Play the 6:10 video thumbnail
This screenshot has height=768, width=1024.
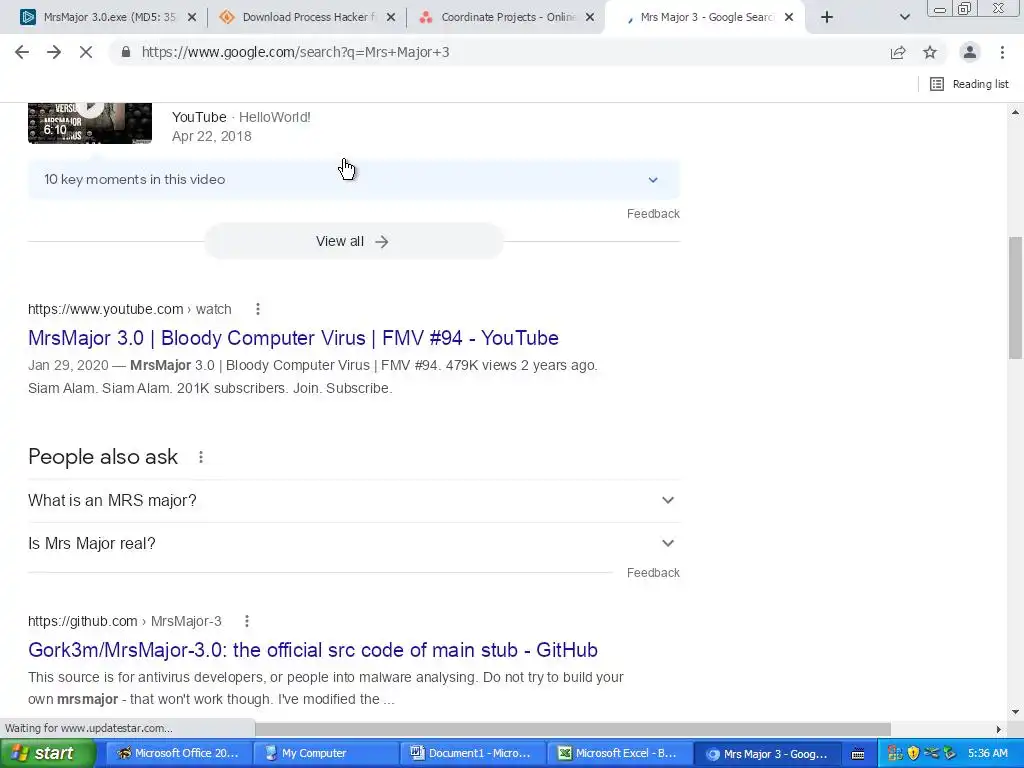tap(90, 123)
